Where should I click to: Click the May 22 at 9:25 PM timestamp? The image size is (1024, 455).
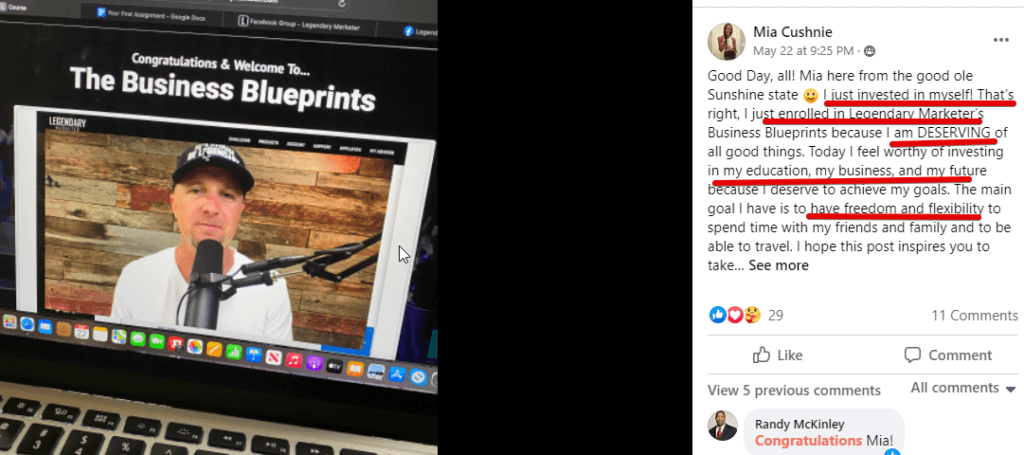coord(803,50)
